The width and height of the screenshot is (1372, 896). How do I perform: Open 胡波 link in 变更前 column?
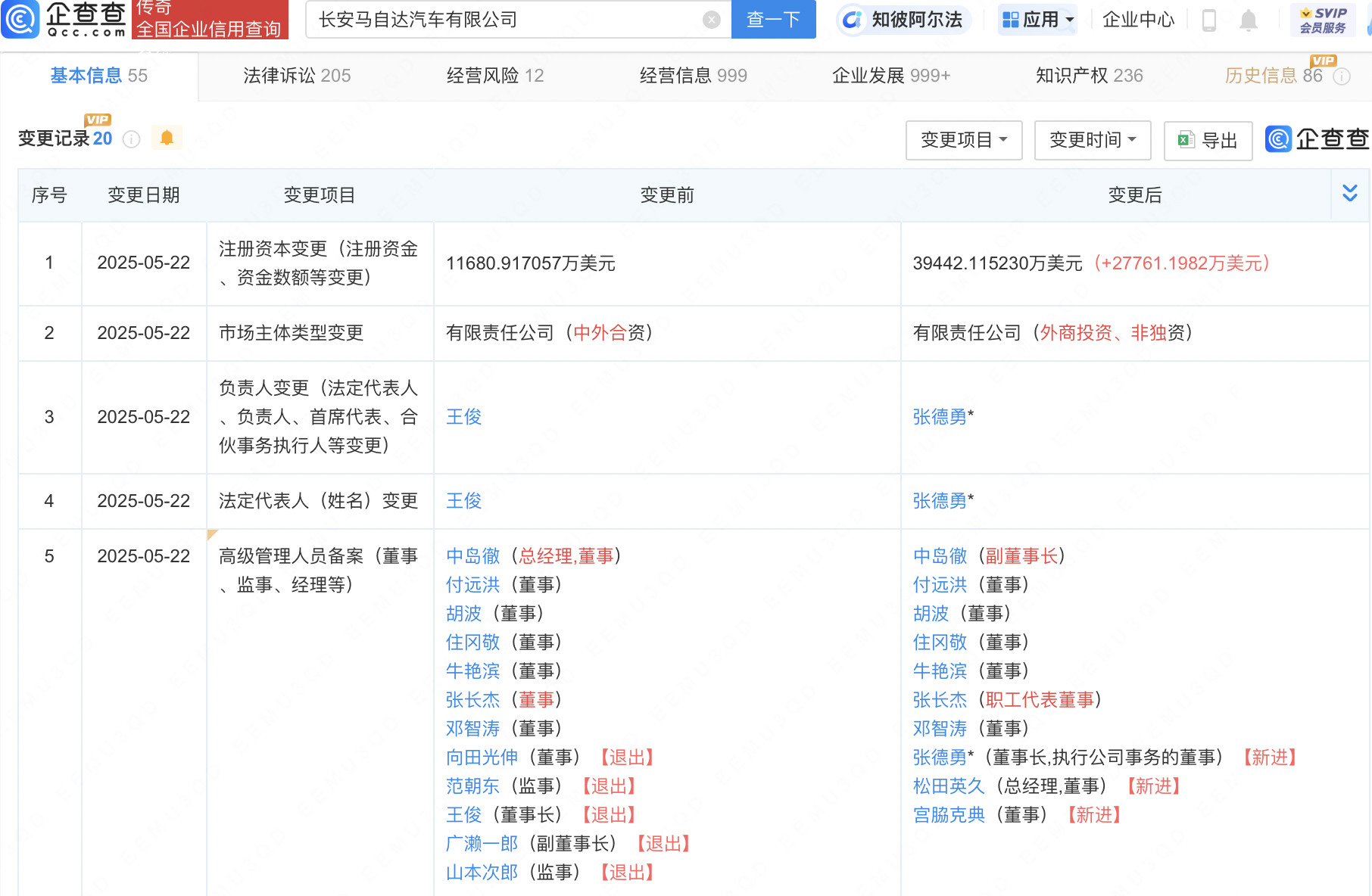(x=464, y=614)
